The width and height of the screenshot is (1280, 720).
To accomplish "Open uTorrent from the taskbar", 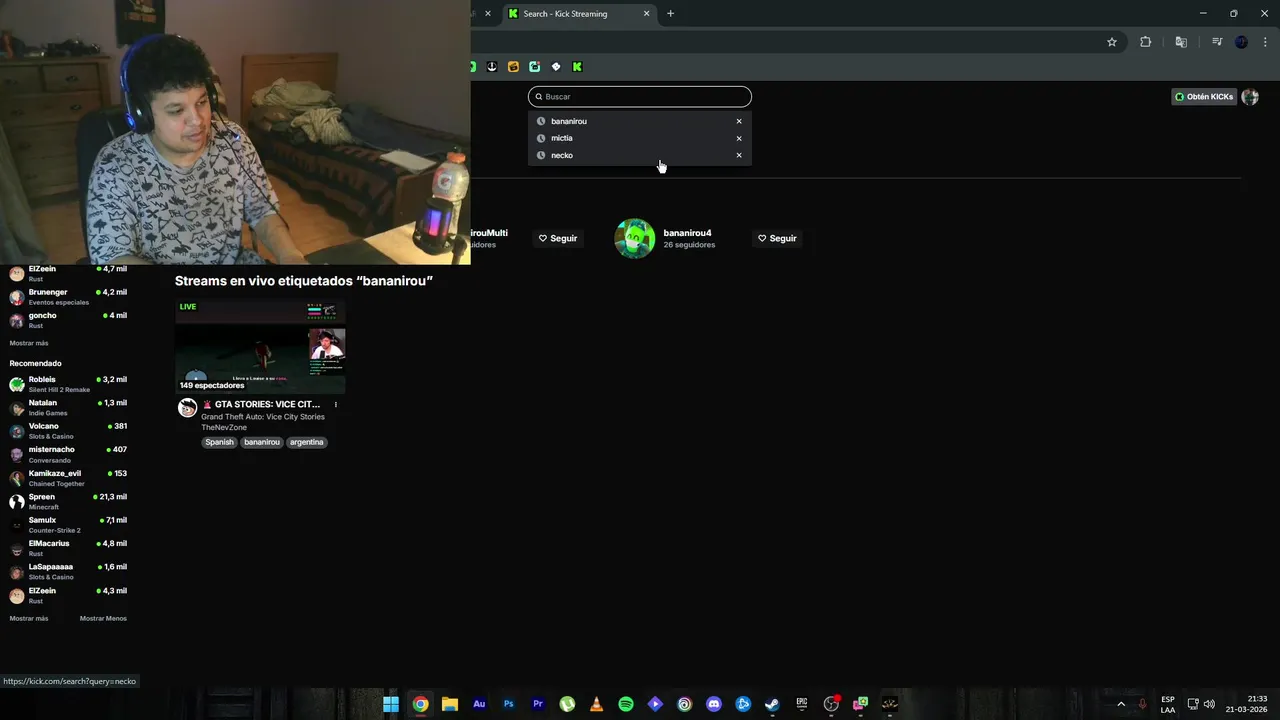I will coord(567,704).
